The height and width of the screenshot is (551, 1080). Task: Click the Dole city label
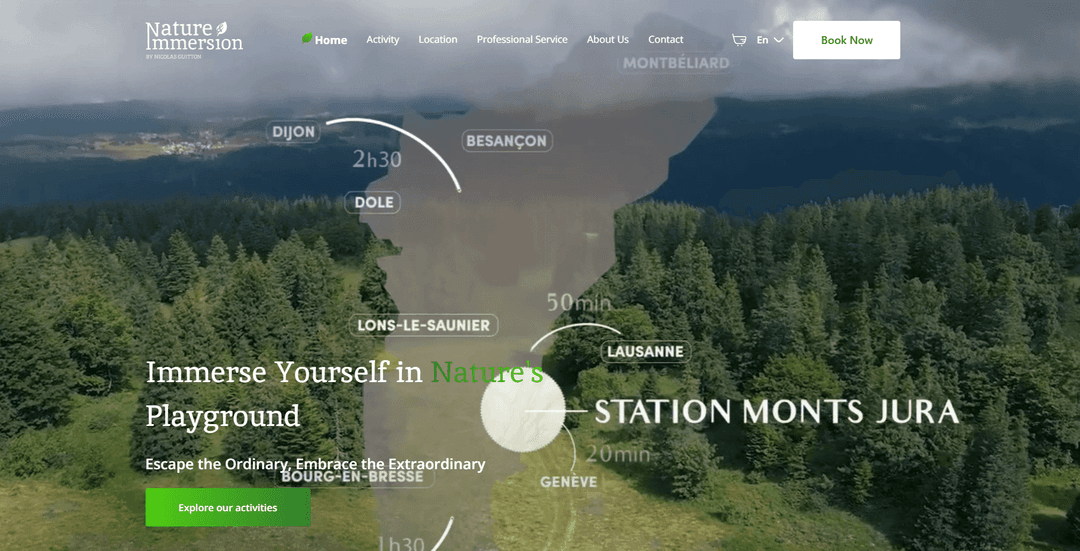tap(375, 203)
